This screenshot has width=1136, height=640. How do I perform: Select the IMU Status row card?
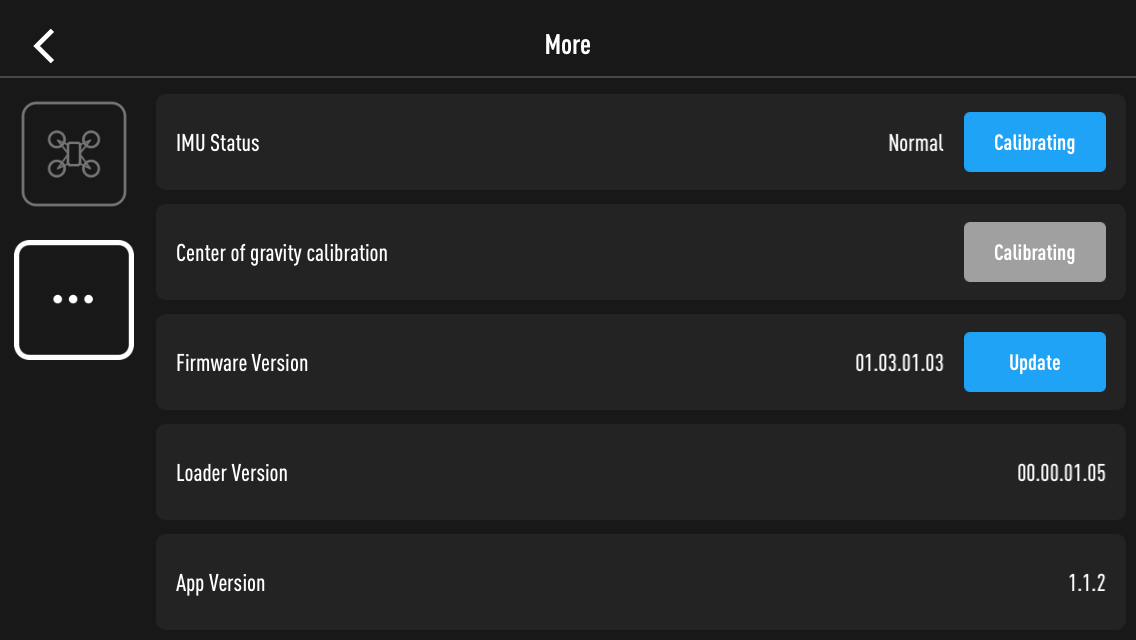(x=640, y=142)
